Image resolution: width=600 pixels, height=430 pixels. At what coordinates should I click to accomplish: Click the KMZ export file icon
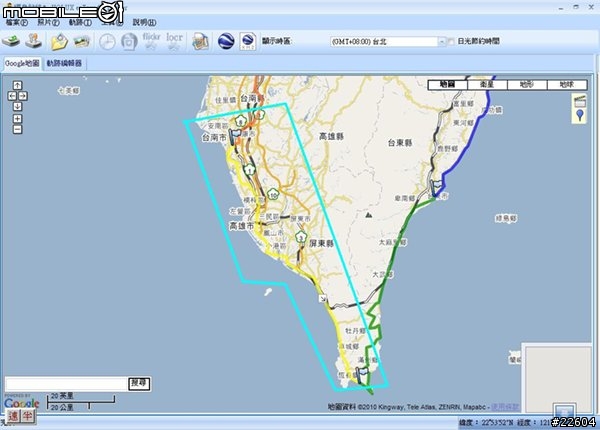point(248,41)
